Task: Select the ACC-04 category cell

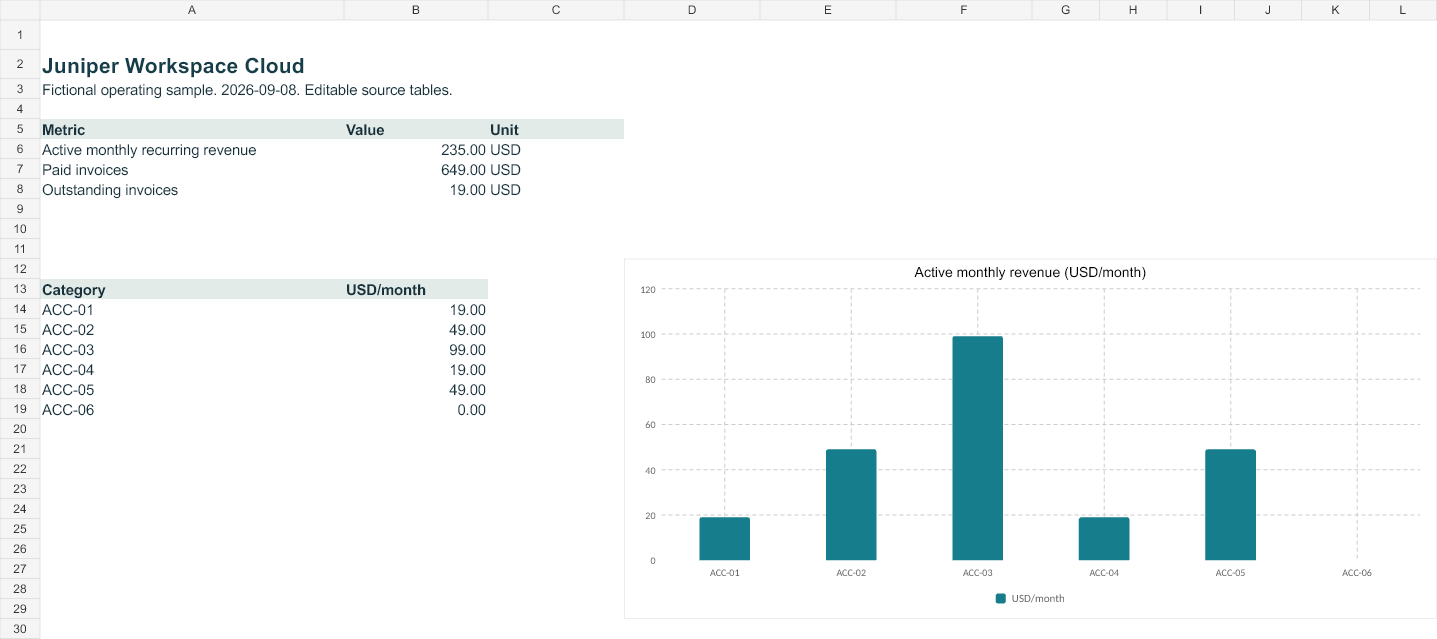Action: (192, 370)
